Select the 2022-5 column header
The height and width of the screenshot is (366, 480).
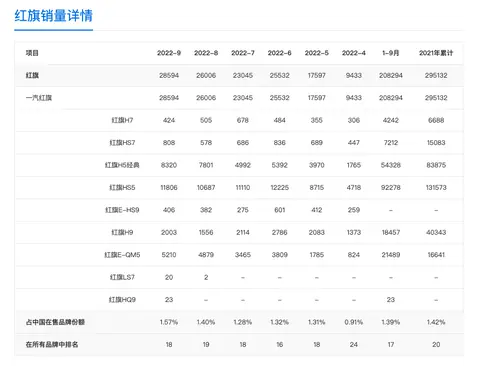(317, 53)
